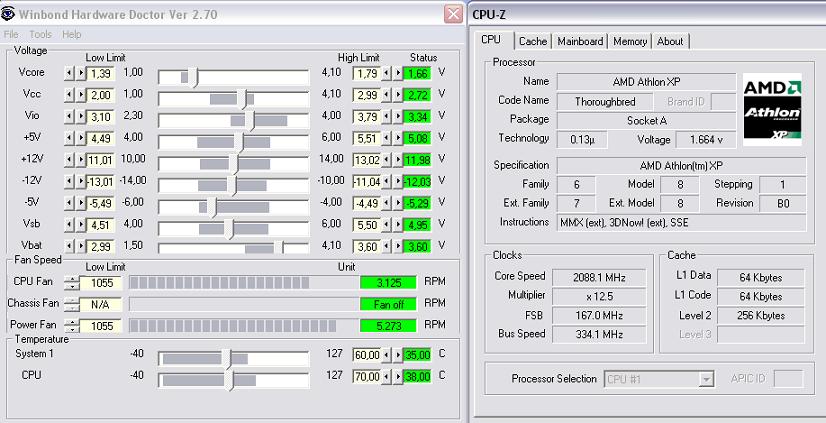Switch to the About tab in CPU-Z
The width and height of the screenshot is (826, 423).
[x=670, y=41]
